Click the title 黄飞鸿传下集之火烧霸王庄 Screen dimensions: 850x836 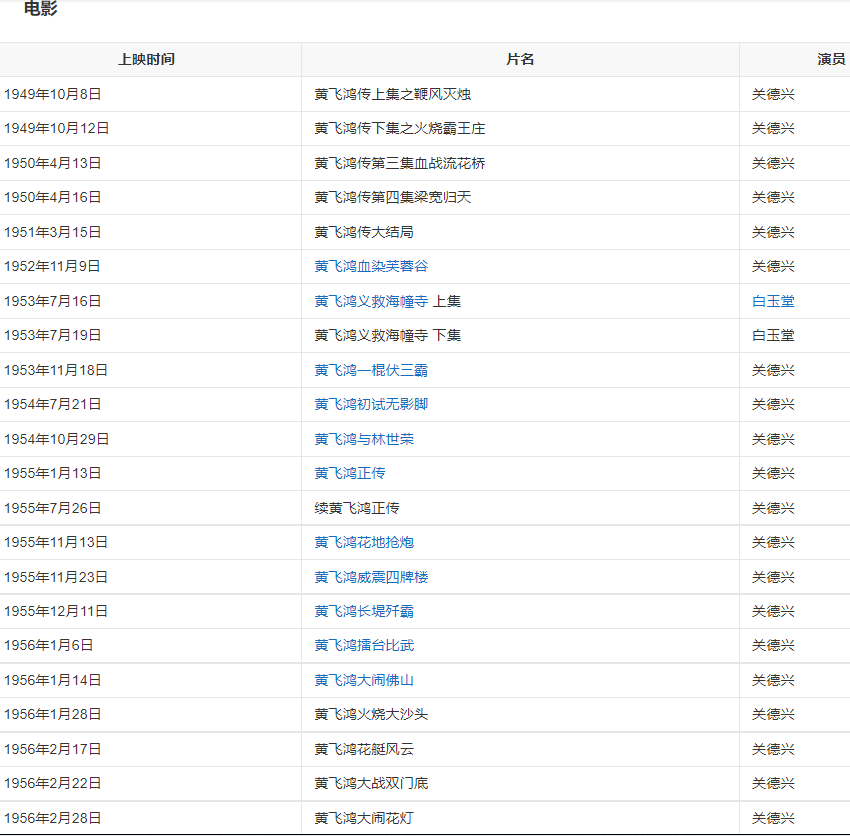[x=400, y=128]
